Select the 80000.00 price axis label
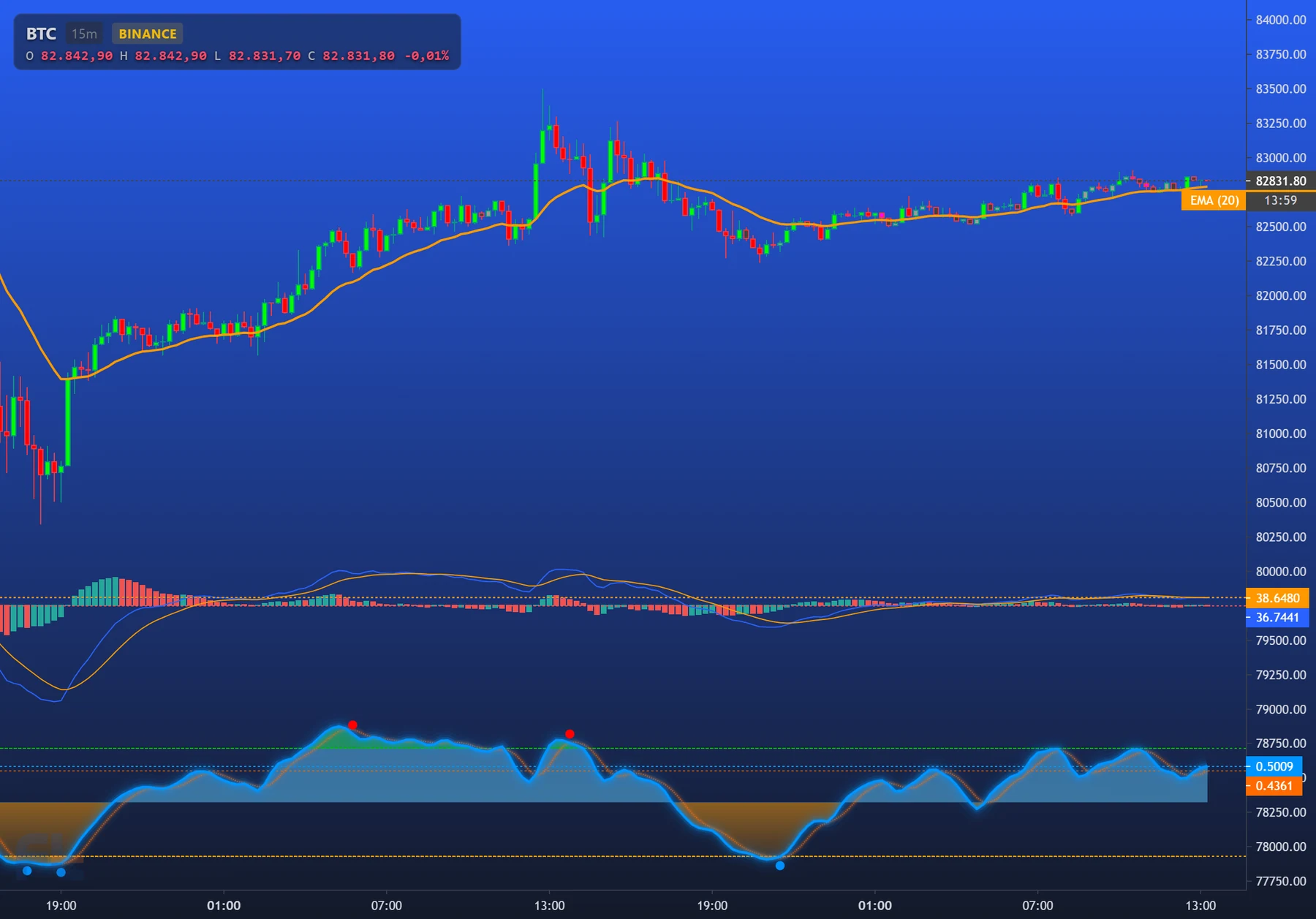Image resolution: width=1316 pixels, height=919 pixels. click(x=1281, y=572)
